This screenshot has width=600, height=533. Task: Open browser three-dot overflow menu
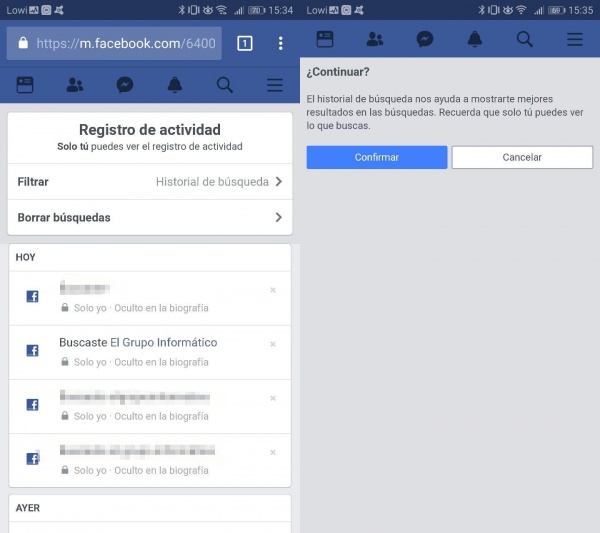(280, 43)
